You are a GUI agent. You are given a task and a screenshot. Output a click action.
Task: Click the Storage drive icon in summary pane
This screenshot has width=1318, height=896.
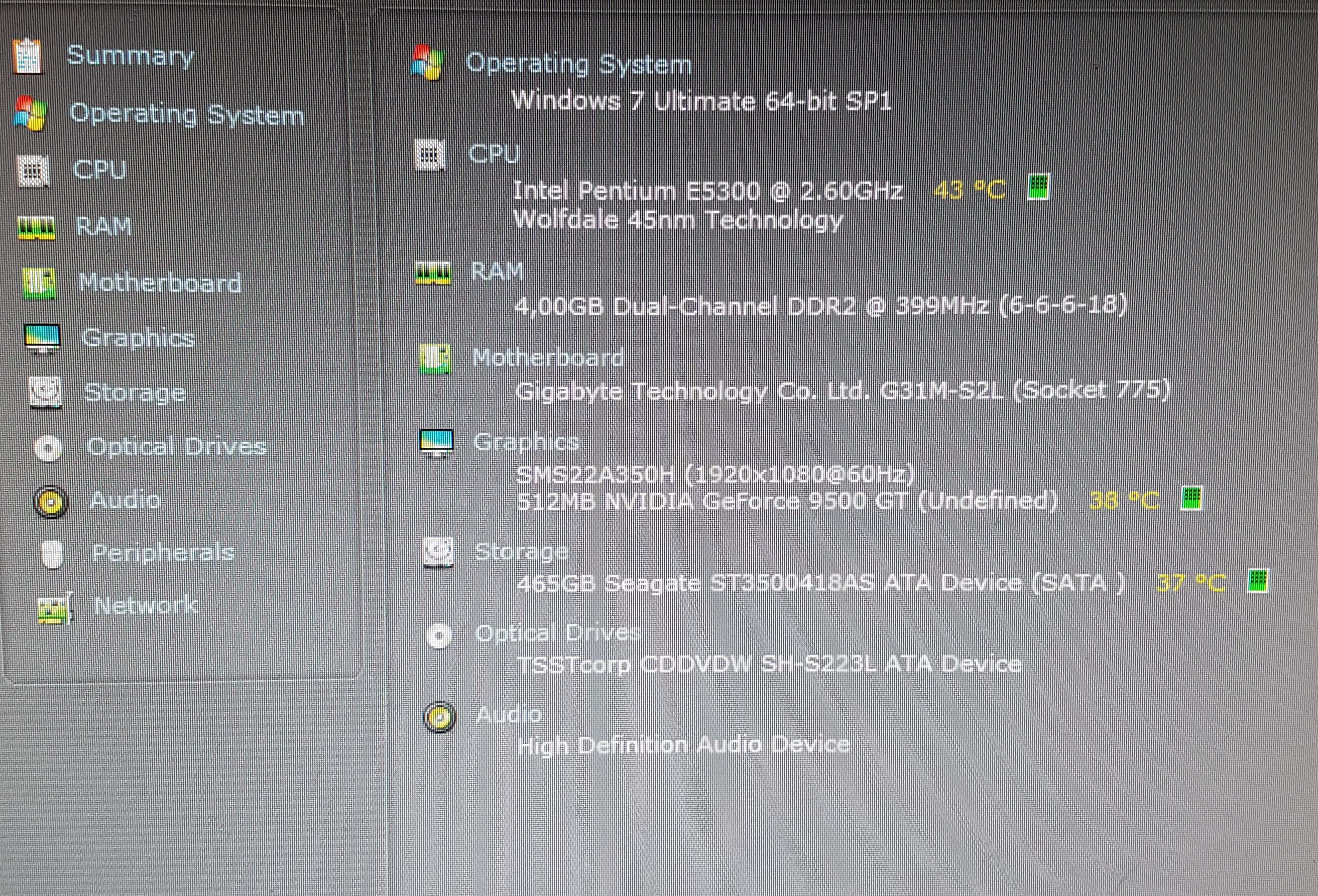coord(438,552)
